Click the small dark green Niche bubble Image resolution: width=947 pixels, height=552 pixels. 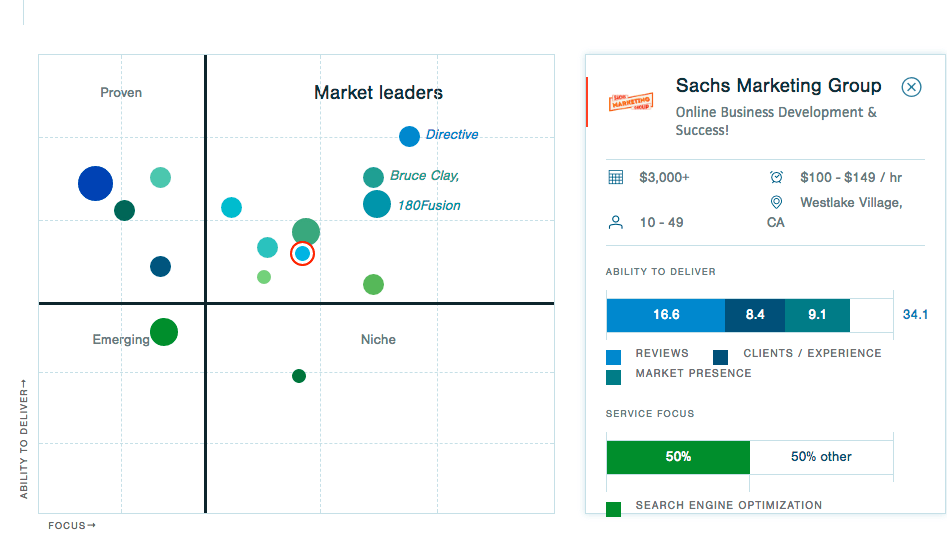point(298,376)
